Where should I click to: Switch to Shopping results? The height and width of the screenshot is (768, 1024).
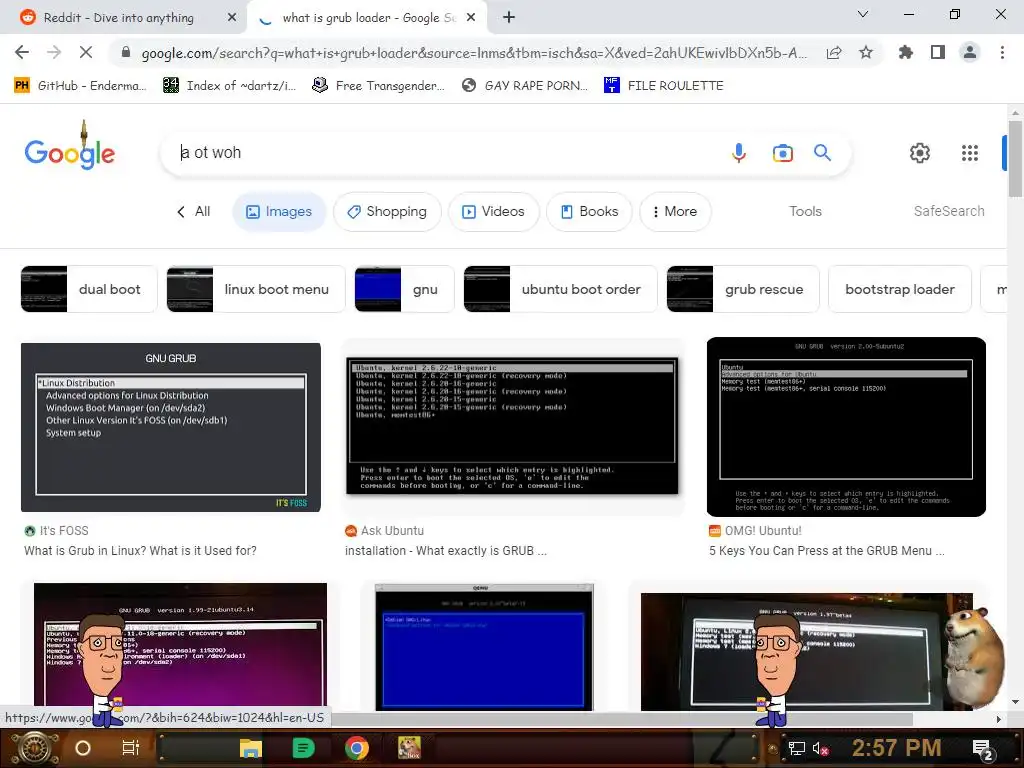(387, 212)
